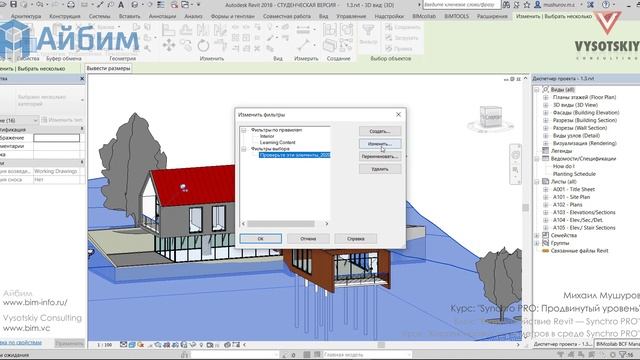Click Удалить button in filter dialog
The image size is (640, 360).
point(380,169)
